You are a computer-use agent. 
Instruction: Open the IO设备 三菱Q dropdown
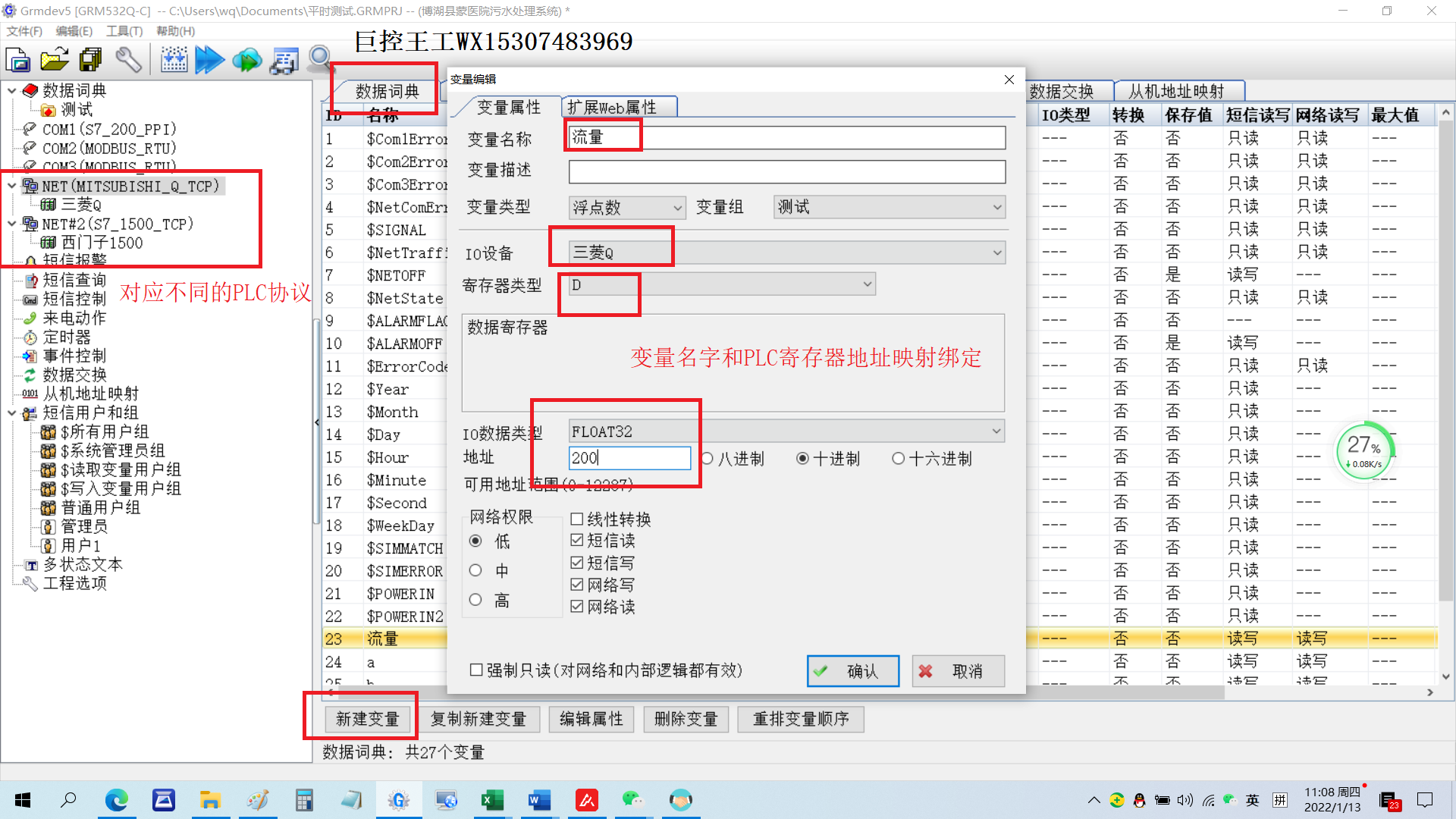(x=786, y=253)
